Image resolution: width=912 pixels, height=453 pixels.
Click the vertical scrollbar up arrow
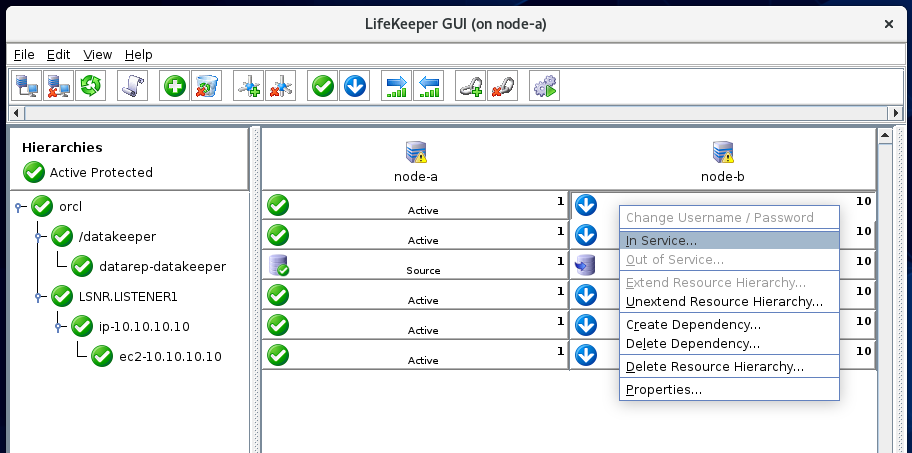click(885, 136)
